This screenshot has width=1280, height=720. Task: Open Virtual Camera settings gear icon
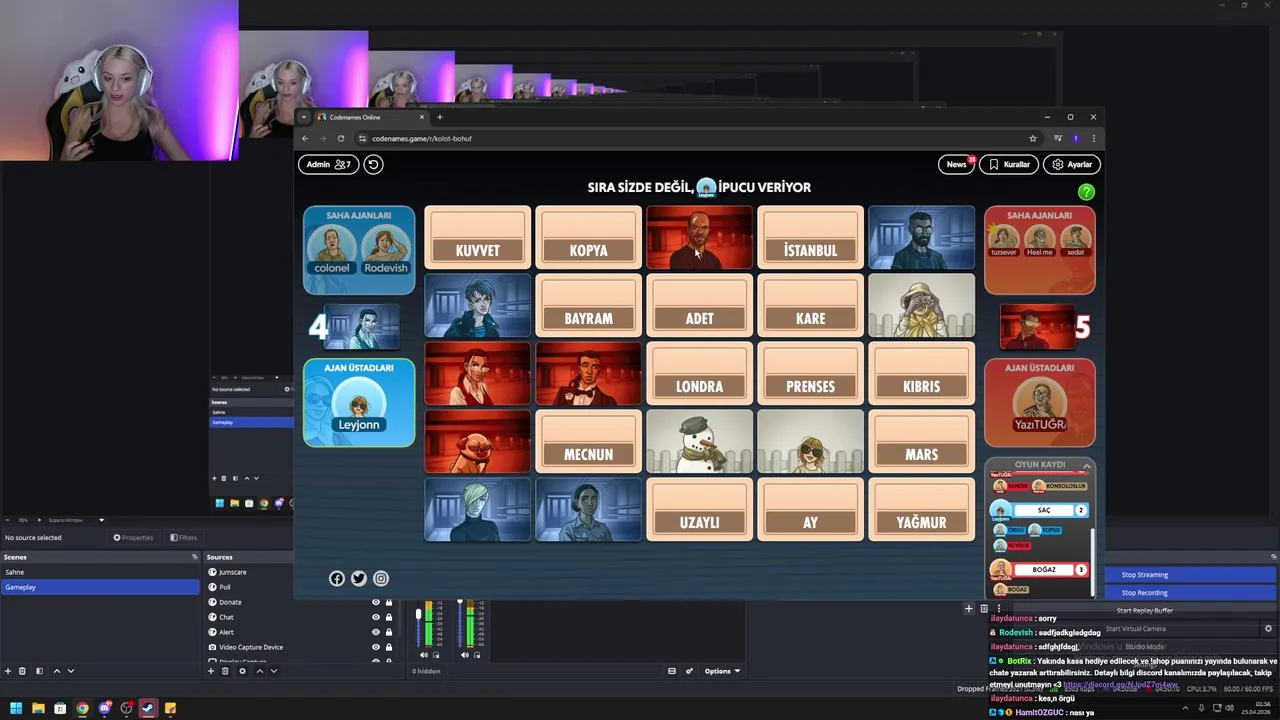click(x=1268, y=629)
